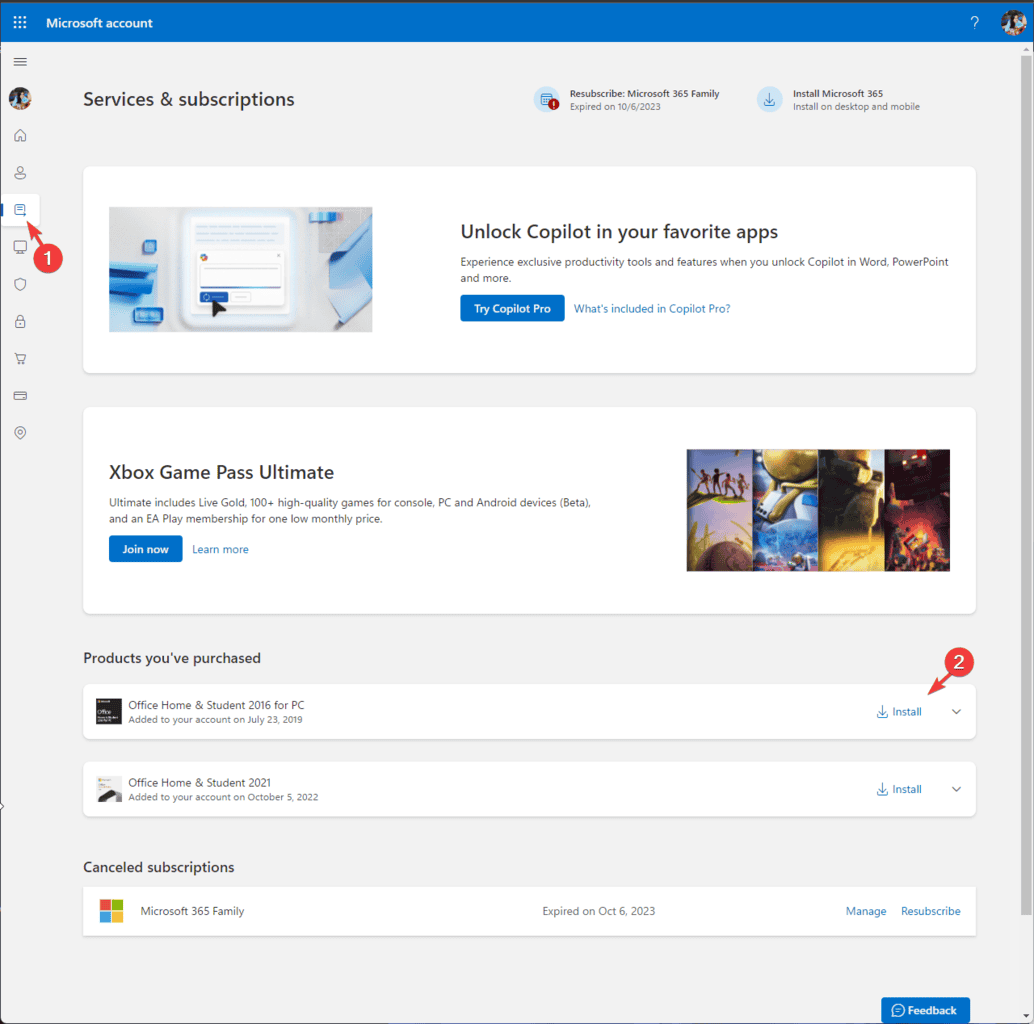
Task: Click the help question mark icon
Action: [975, 22]
